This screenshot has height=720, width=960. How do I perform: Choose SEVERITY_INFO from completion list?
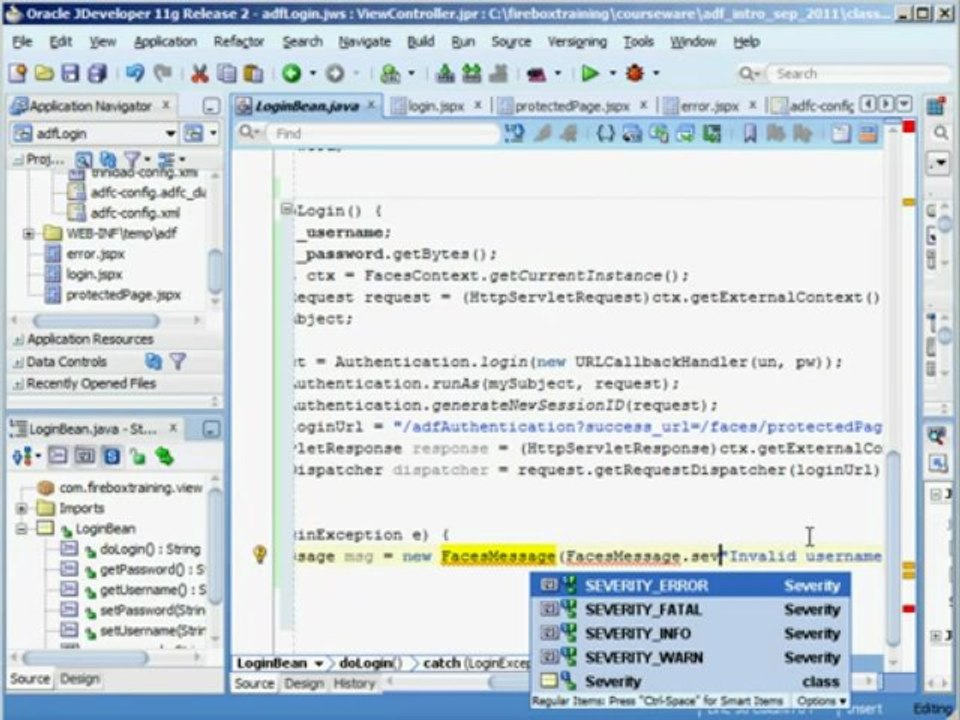pyautogui.click(x=690, y=634)
